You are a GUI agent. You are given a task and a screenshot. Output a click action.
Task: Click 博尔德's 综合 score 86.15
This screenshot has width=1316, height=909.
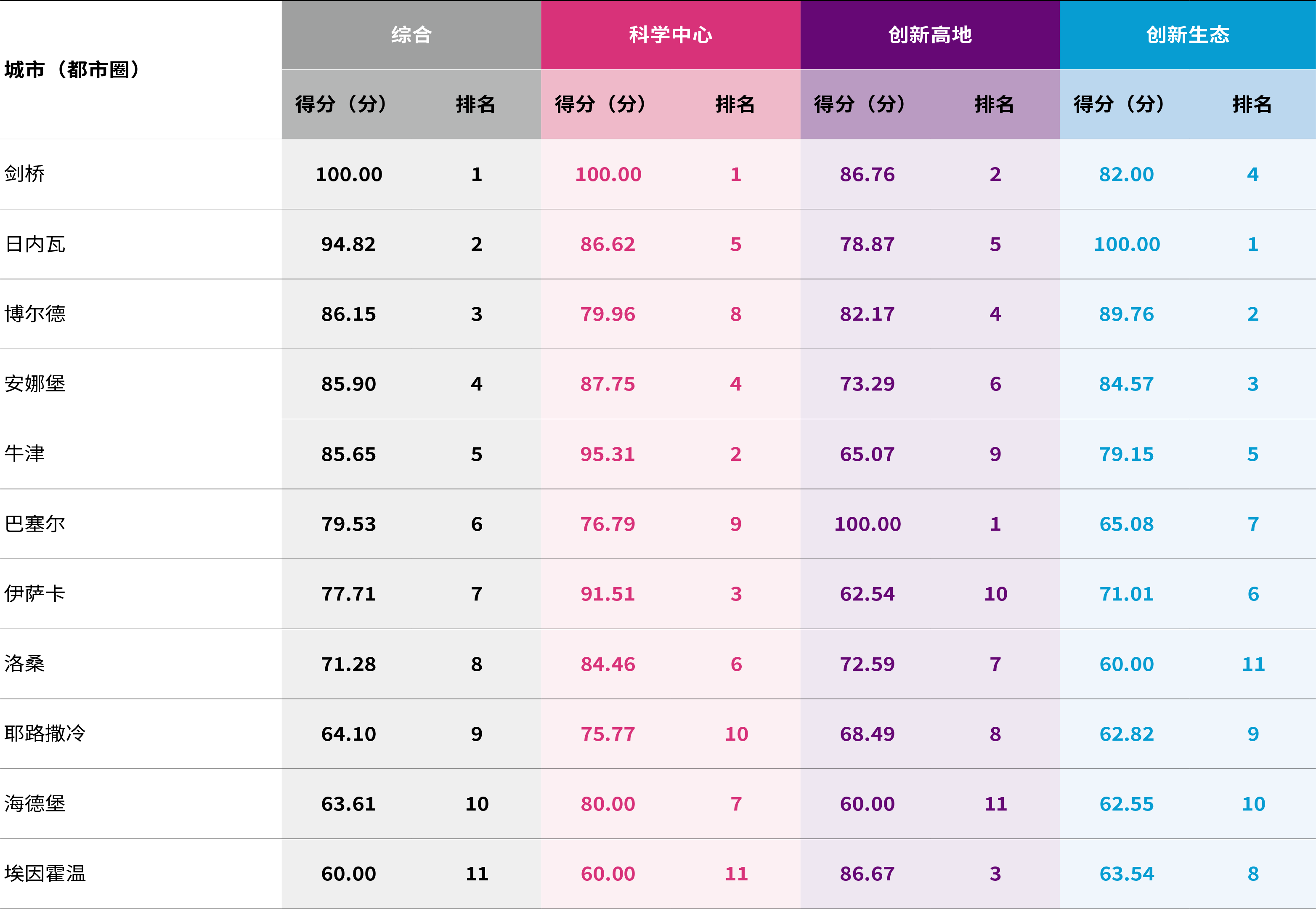(x=348, y=314)
